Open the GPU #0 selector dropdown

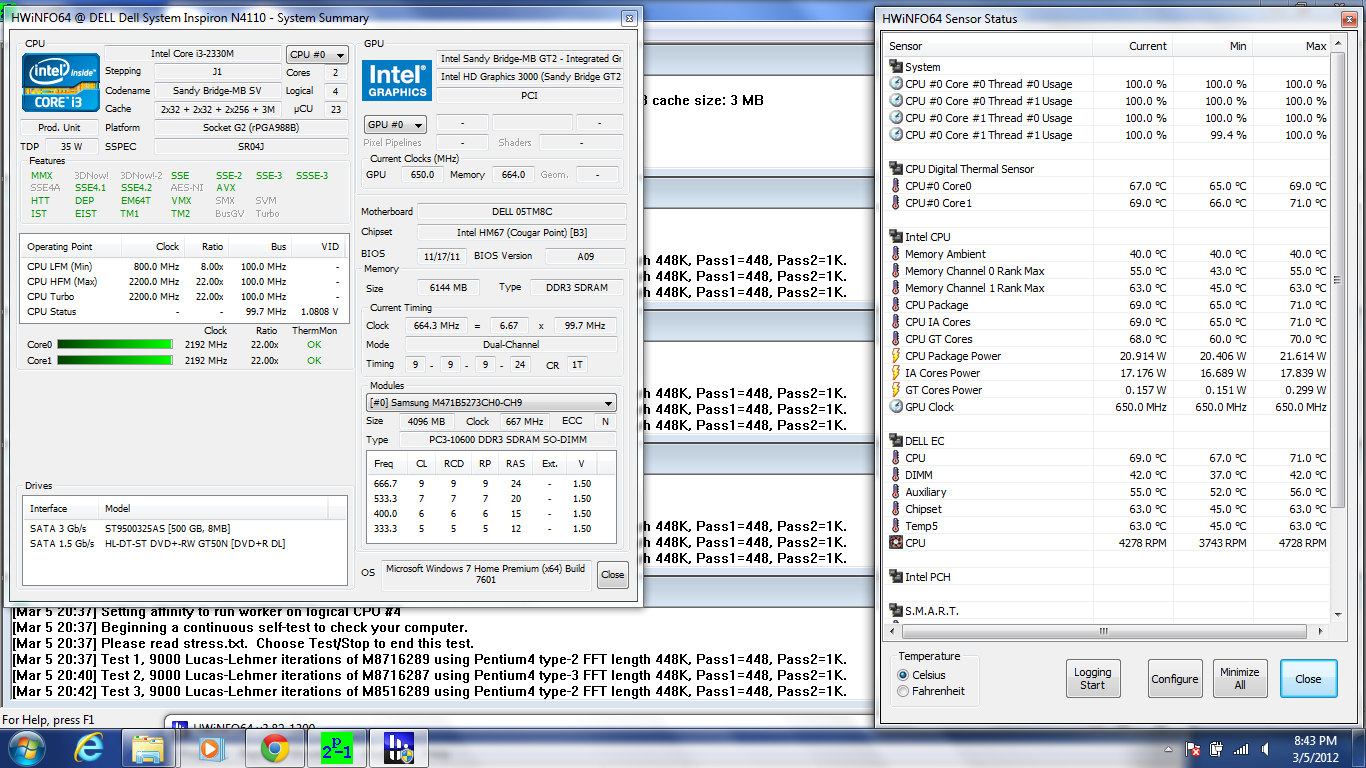click(396, 125)
